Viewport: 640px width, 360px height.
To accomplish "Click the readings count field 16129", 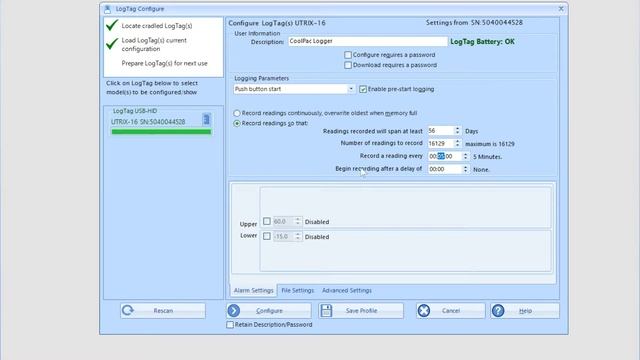I will 440,144.
